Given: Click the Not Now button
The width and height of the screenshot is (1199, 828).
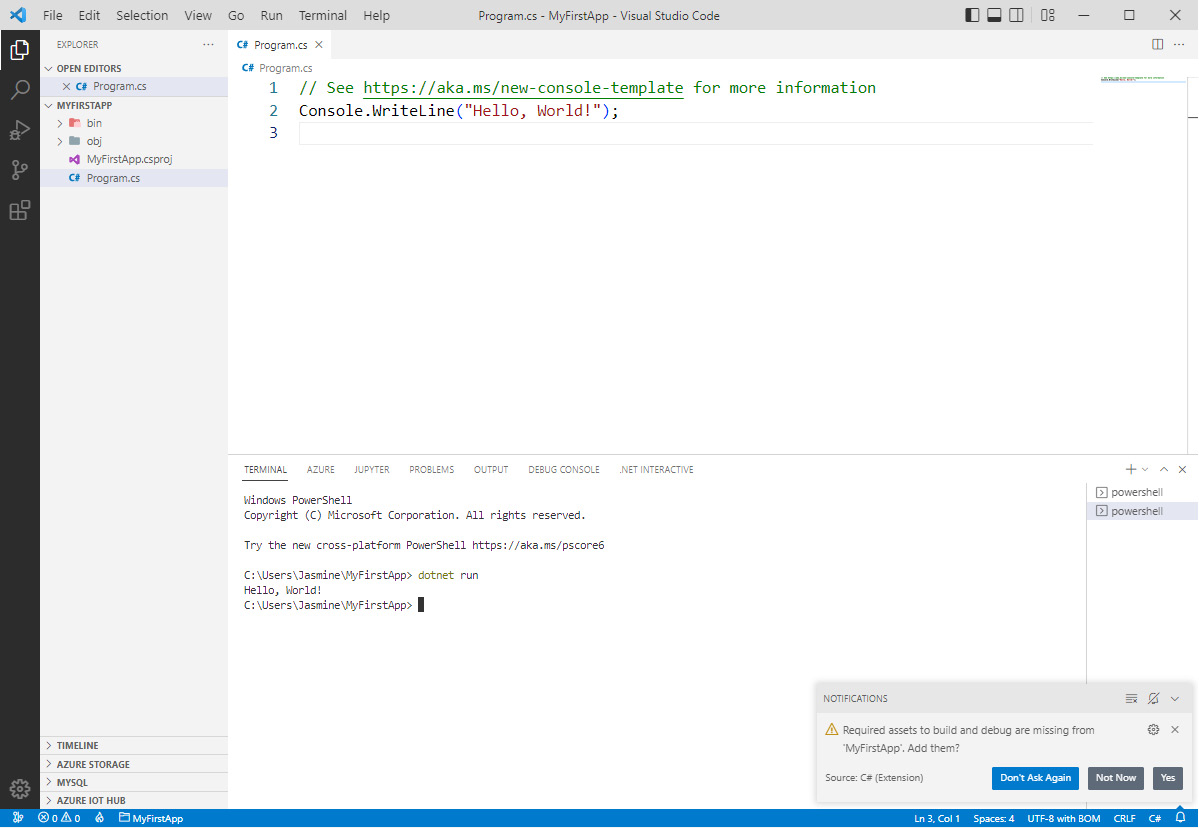Looking at the screenshot, I should click(x=1116, y=778).
